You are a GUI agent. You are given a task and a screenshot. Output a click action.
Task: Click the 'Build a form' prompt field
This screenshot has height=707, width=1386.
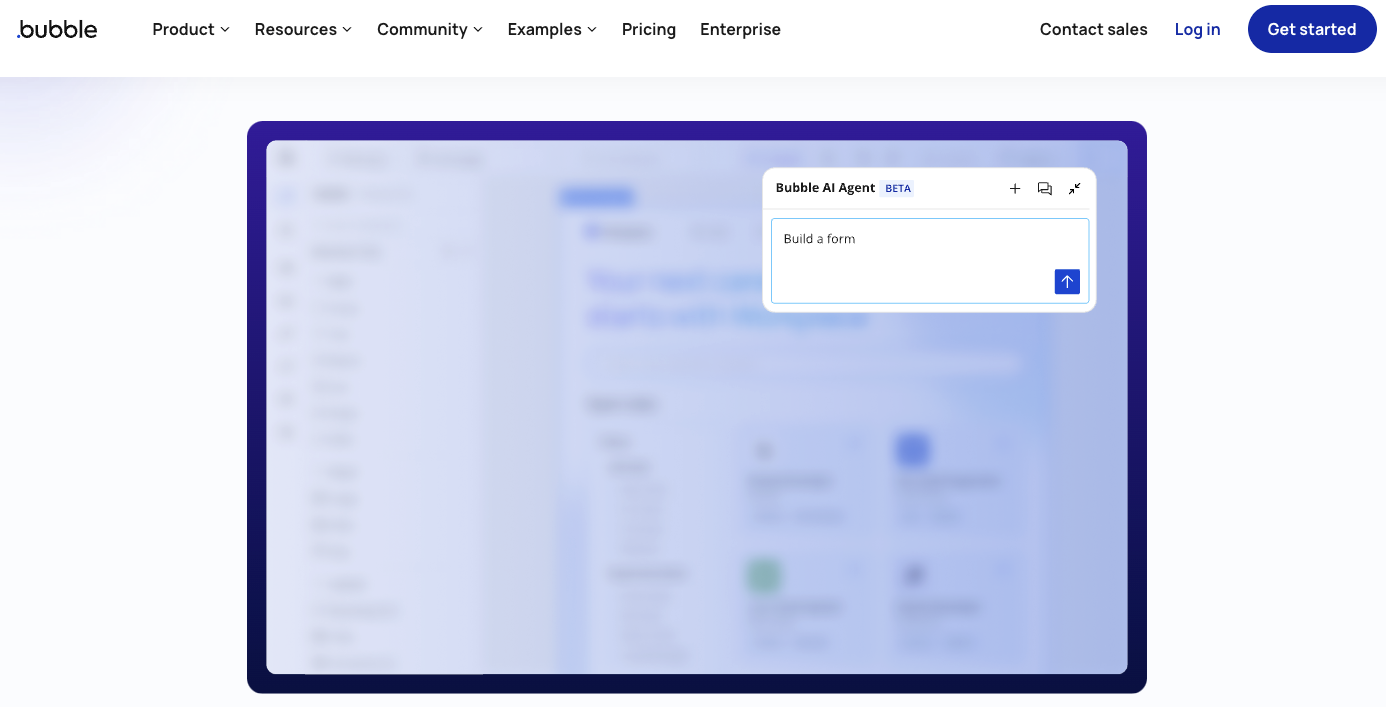coord(930,261)
